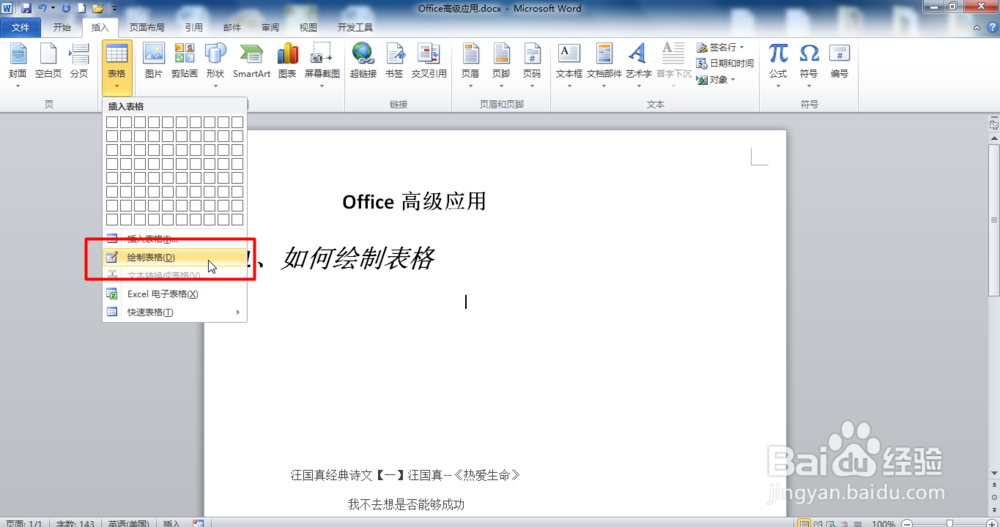
Task: Insert WordArt (艺术字)
Action: pyautogui.click(x=638, y=65)
